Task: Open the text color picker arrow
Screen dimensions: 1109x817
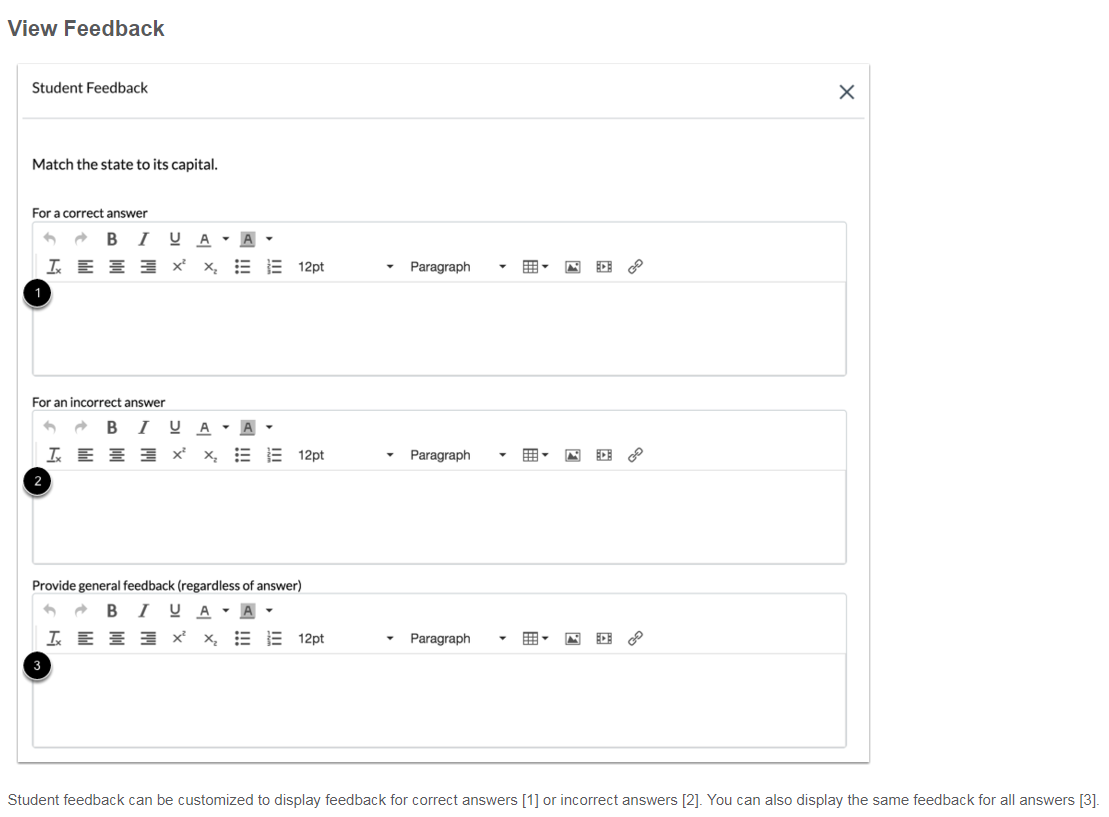Action: 226,238
